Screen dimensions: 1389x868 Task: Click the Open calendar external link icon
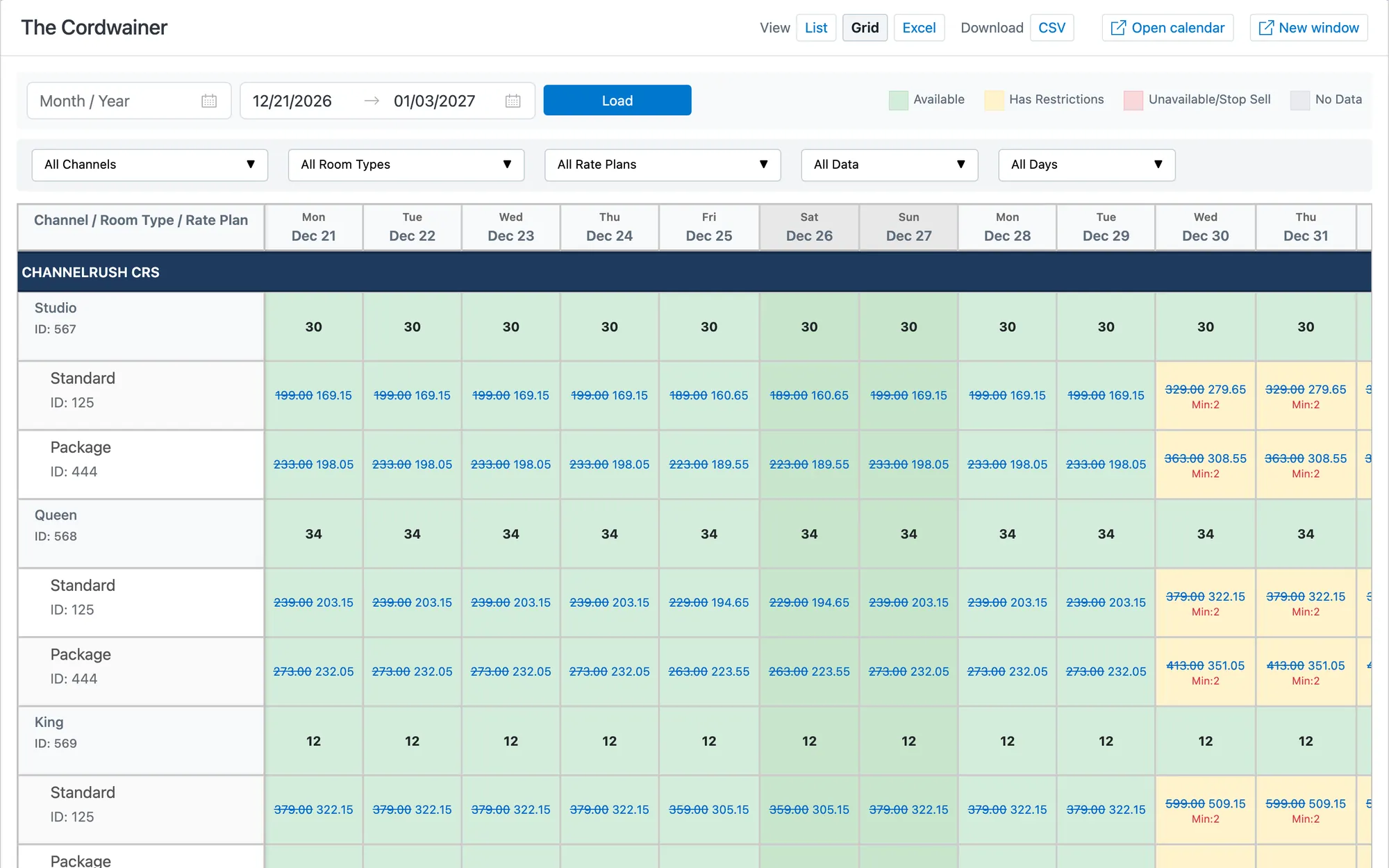tap(1118, 28)
